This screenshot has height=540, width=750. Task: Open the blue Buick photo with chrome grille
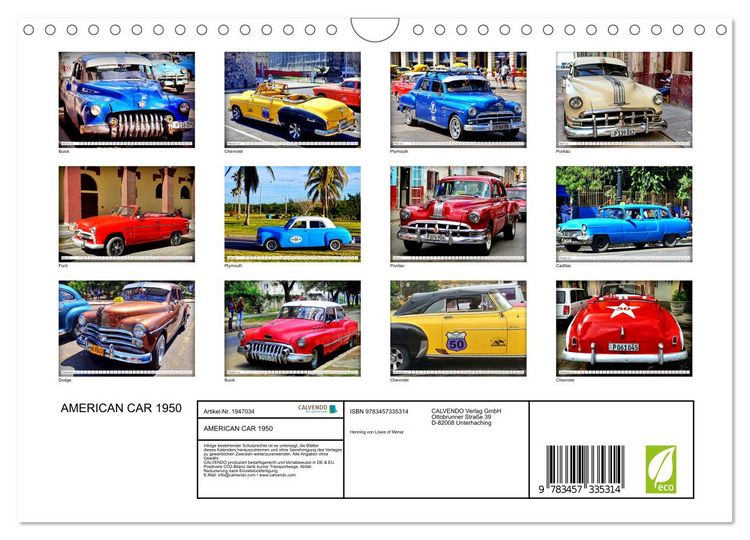pos(127,99)
